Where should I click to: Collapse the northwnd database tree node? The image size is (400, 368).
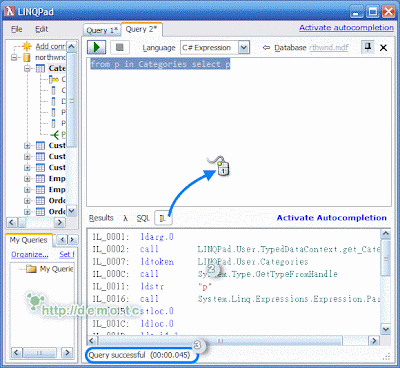[x=14, y=57]
